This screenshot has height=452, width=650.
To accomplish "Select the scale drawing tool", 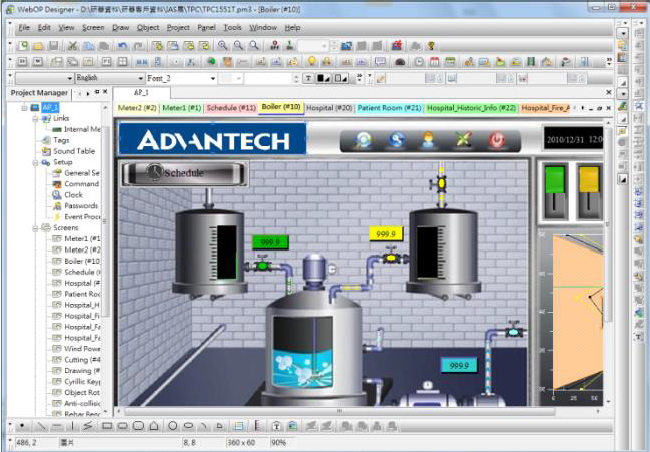I will click(x=257, y=425).
